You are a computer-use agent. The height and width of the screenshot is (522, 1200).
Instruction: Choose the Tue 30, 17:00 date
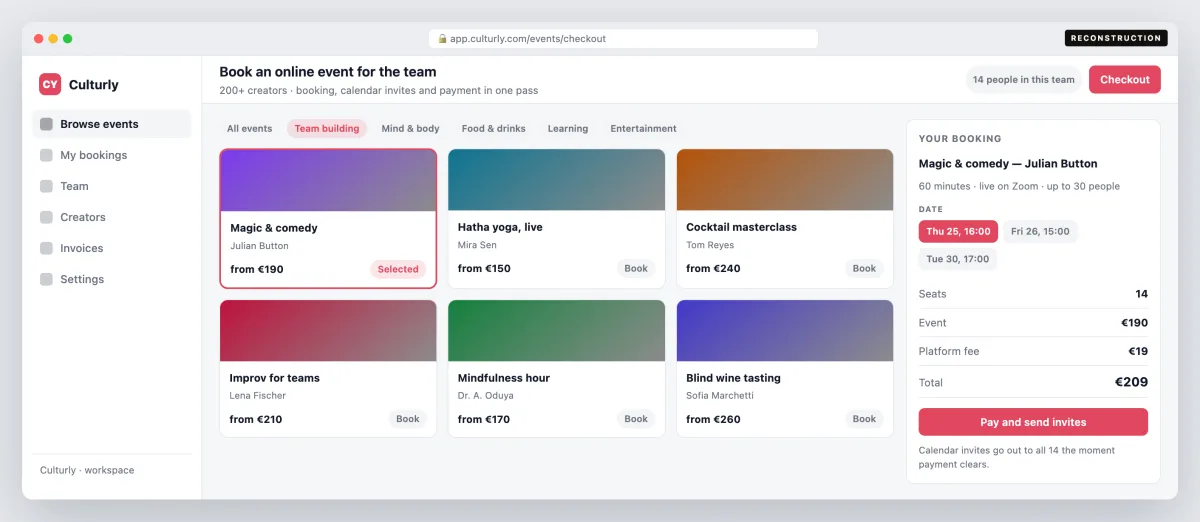pos(958,259)
